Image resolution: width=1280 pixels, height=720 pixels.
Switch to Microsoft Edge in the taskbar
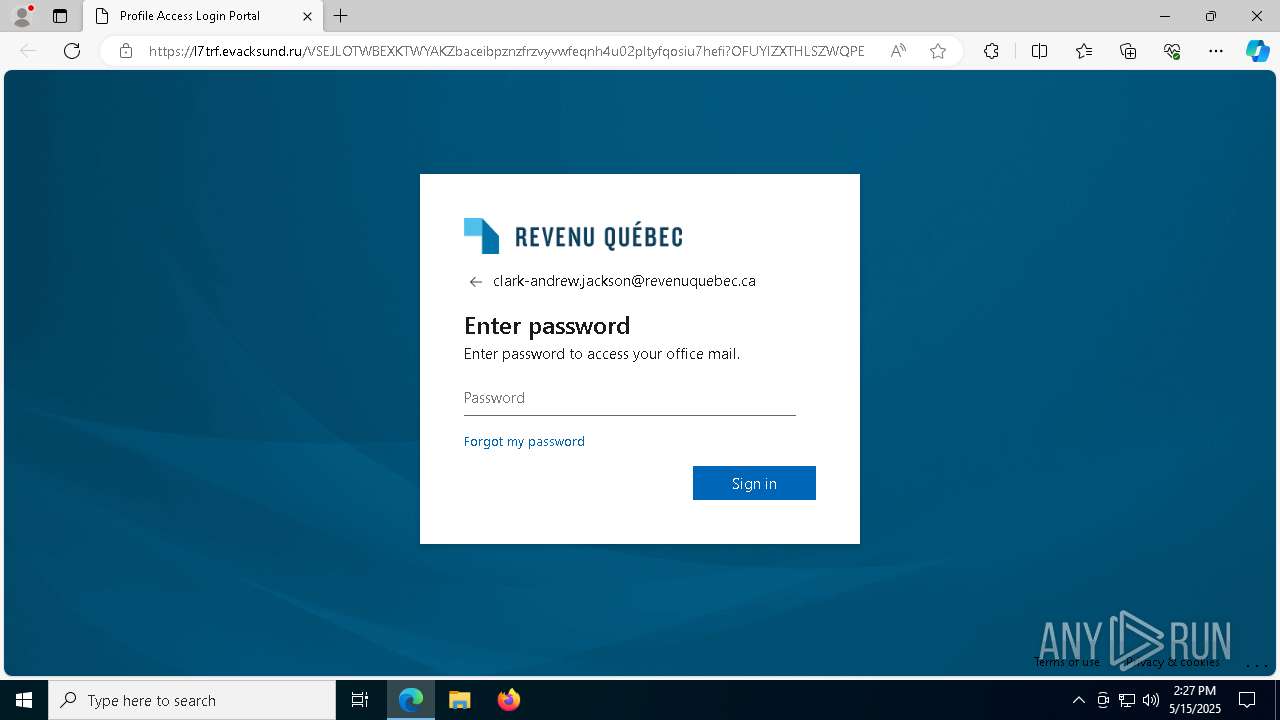tap(411, 700)
